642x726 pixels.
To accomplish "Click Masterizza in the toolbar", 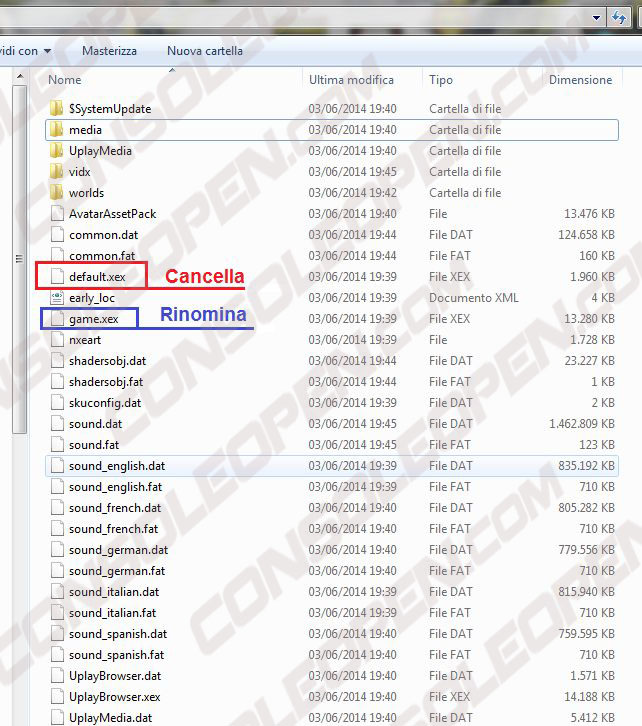I will point(109,51).
